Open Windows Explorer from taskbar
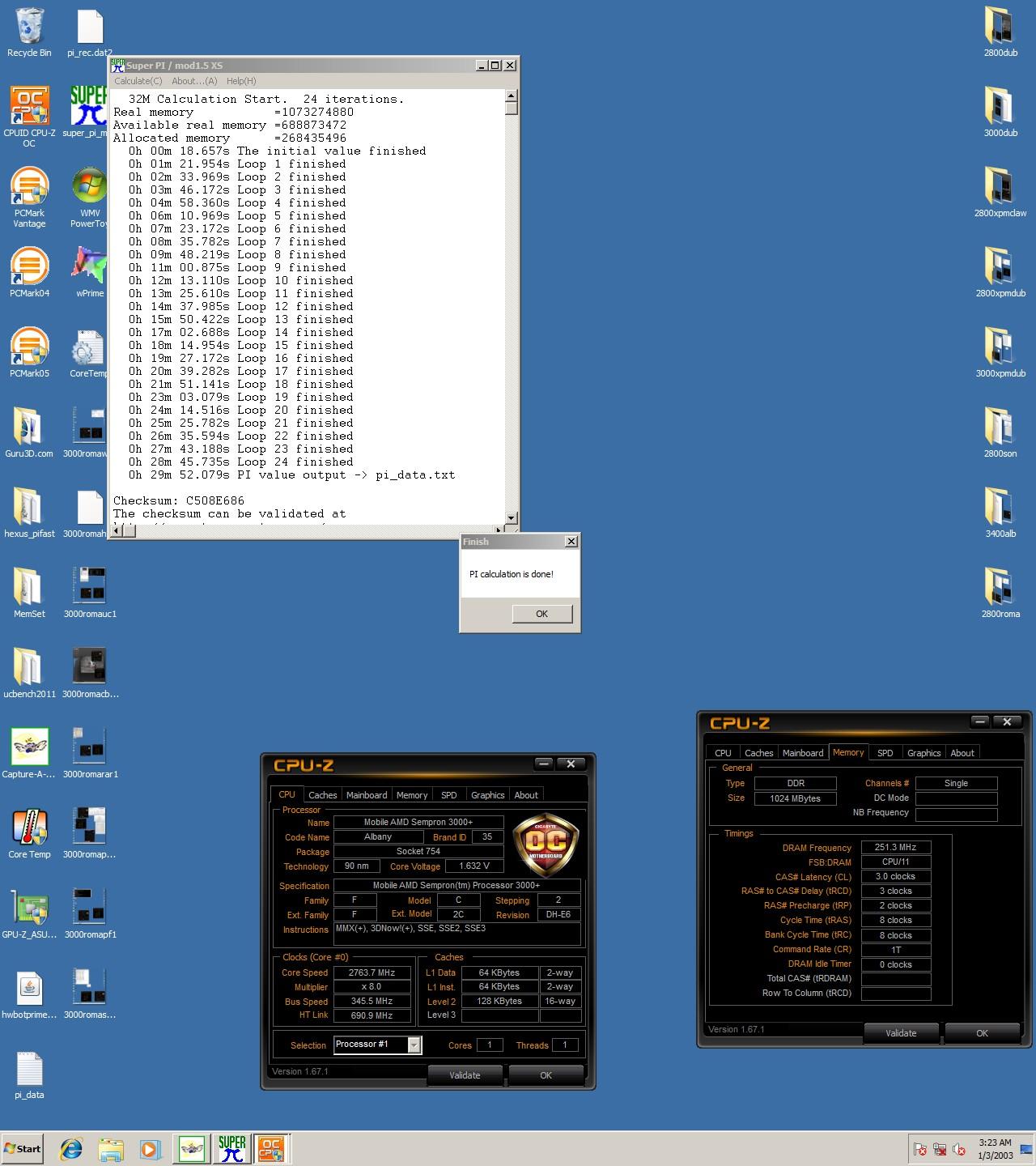 coord(111,1148)
